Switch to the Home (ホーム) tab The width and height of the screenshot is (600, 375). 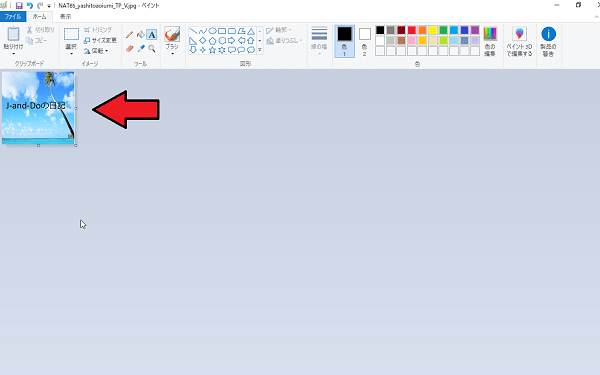point(39,16)
